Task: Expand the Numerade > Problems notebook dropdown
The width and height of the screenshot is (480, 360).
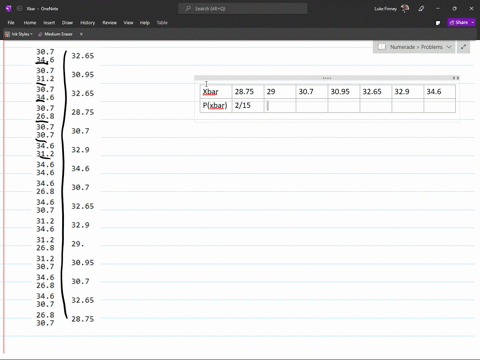Action: pyautogui.click(x=449, y=47)
